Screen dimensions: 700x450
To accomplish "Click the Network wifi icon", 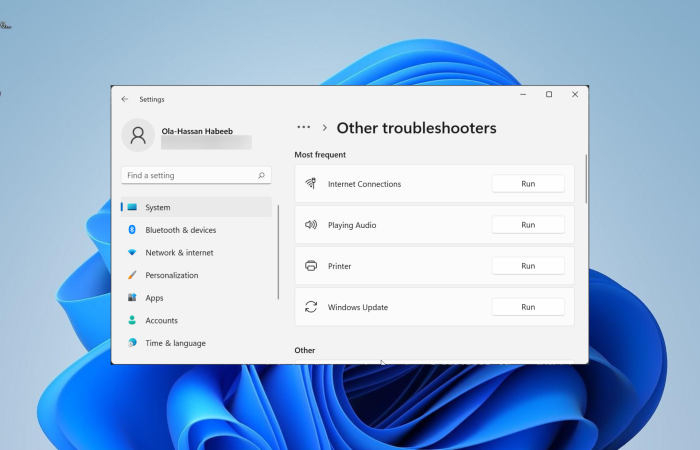I will (132, 252).
